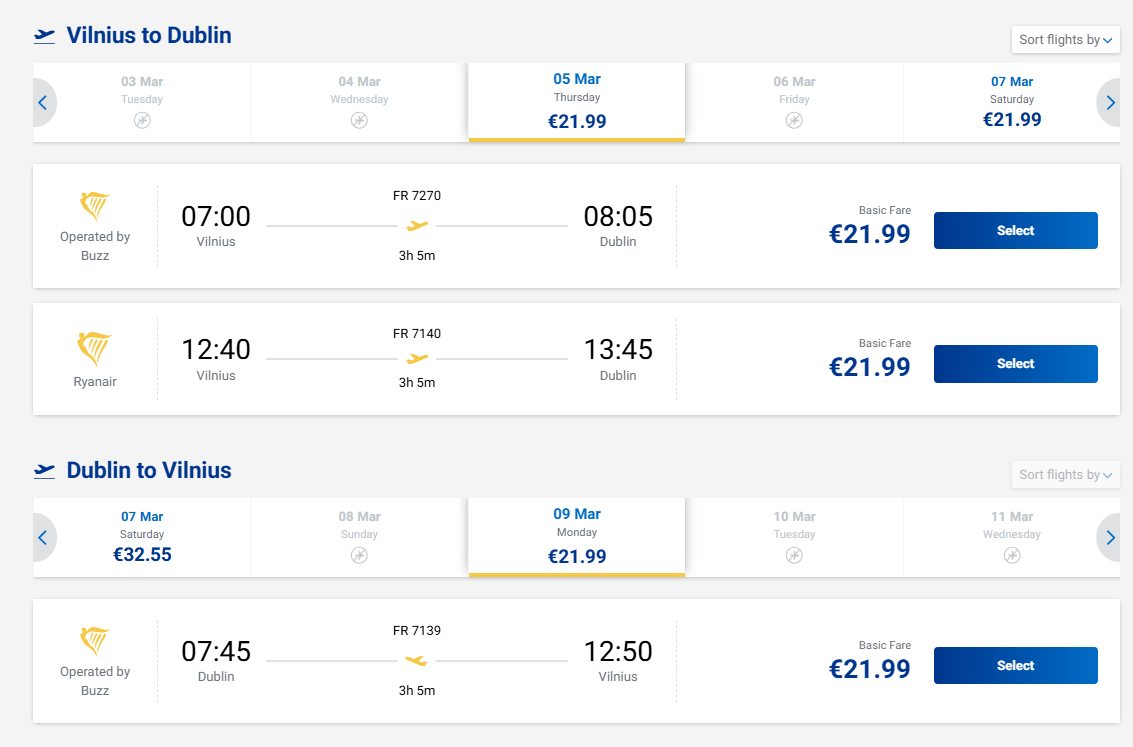Select the 07:00 Vilnius to Dublin flight

tap(1015, 231)
